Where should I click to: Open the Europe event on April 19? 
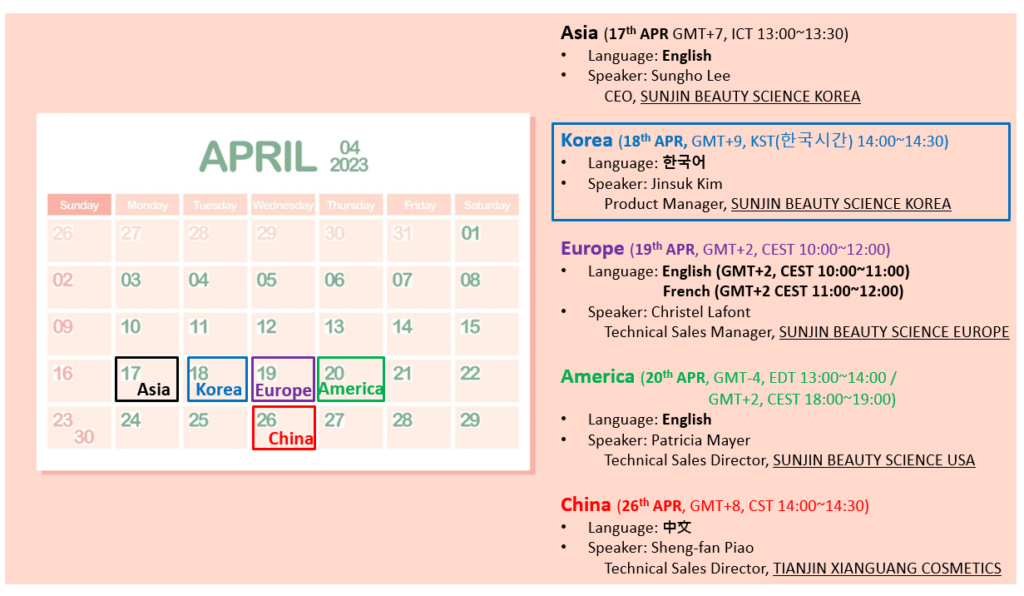pos(283,379)
